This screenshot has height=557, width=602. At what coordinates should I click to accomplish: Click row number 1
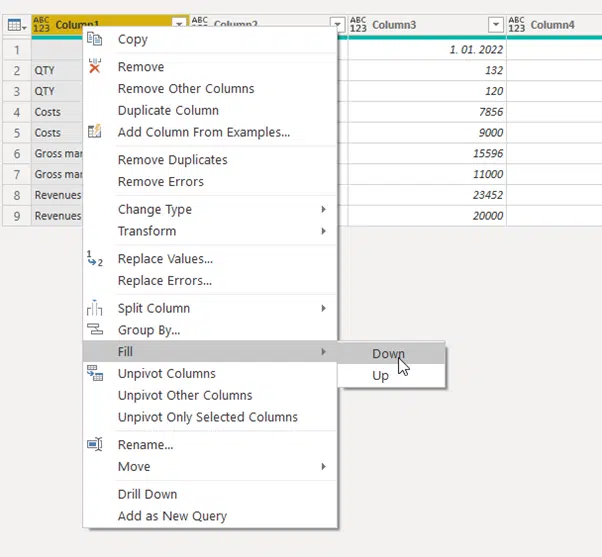click(17, 50)
